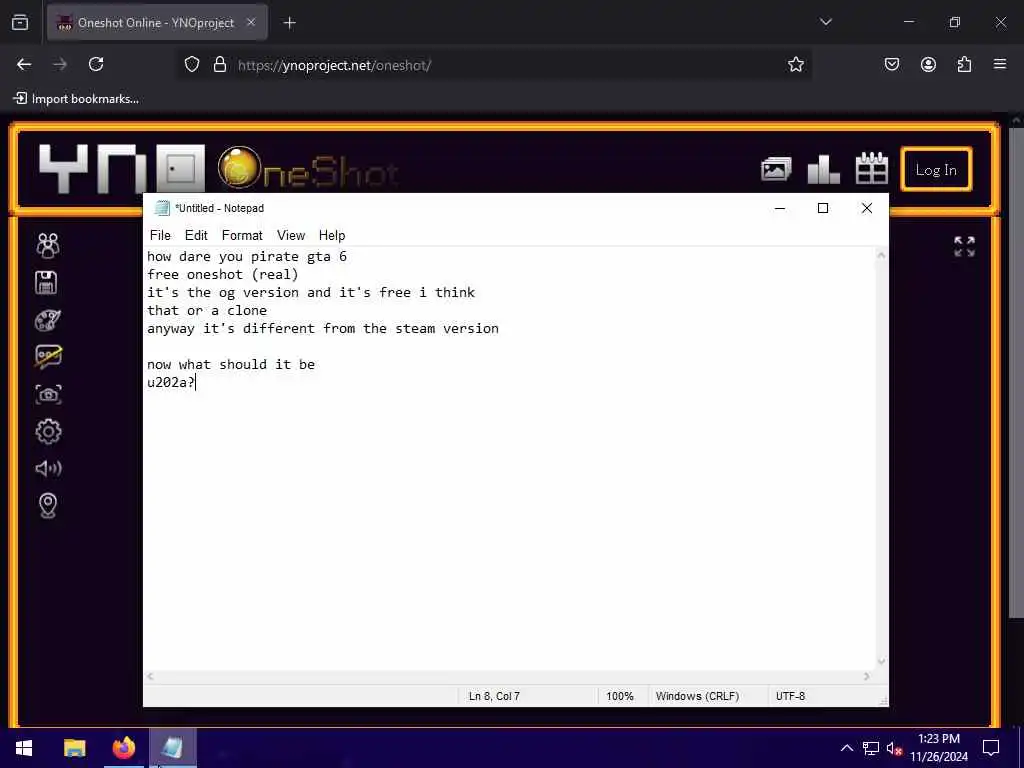
Task: Open a new Firefox tab
Action: [289, 23]
